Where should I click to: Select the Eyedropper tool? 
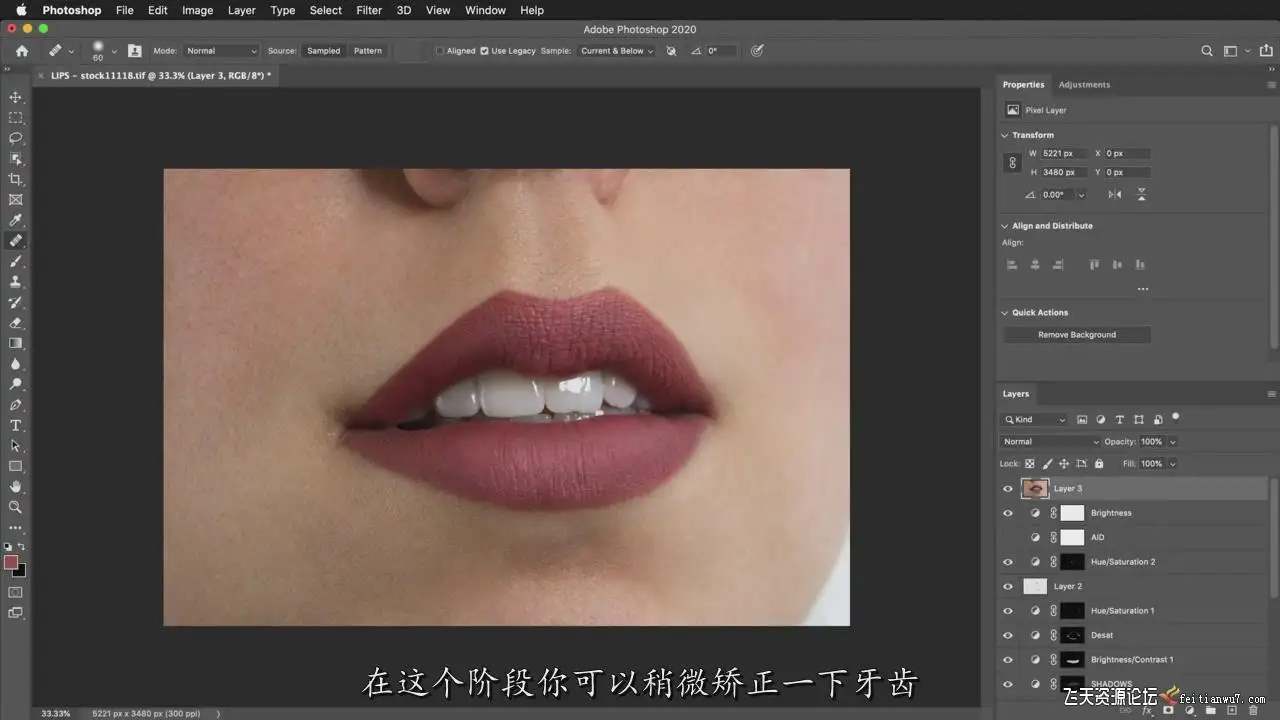click(16, 220)
